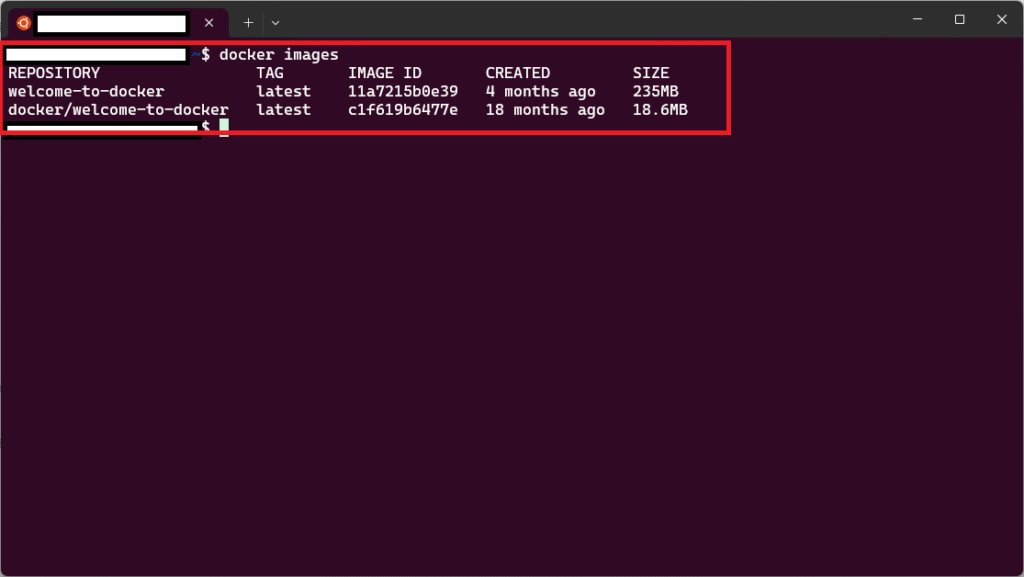
Task: Click the CREATED column header
Action: pos(518,73)
